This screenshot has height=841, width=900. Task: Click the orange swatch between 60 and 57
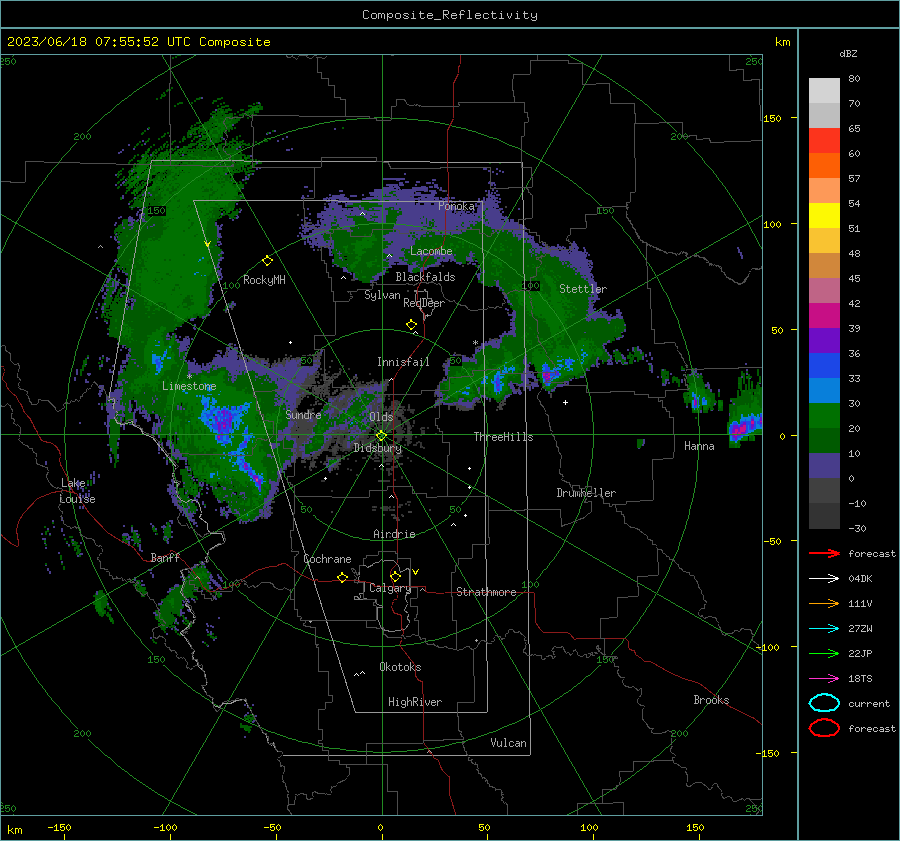click(824, 166)
